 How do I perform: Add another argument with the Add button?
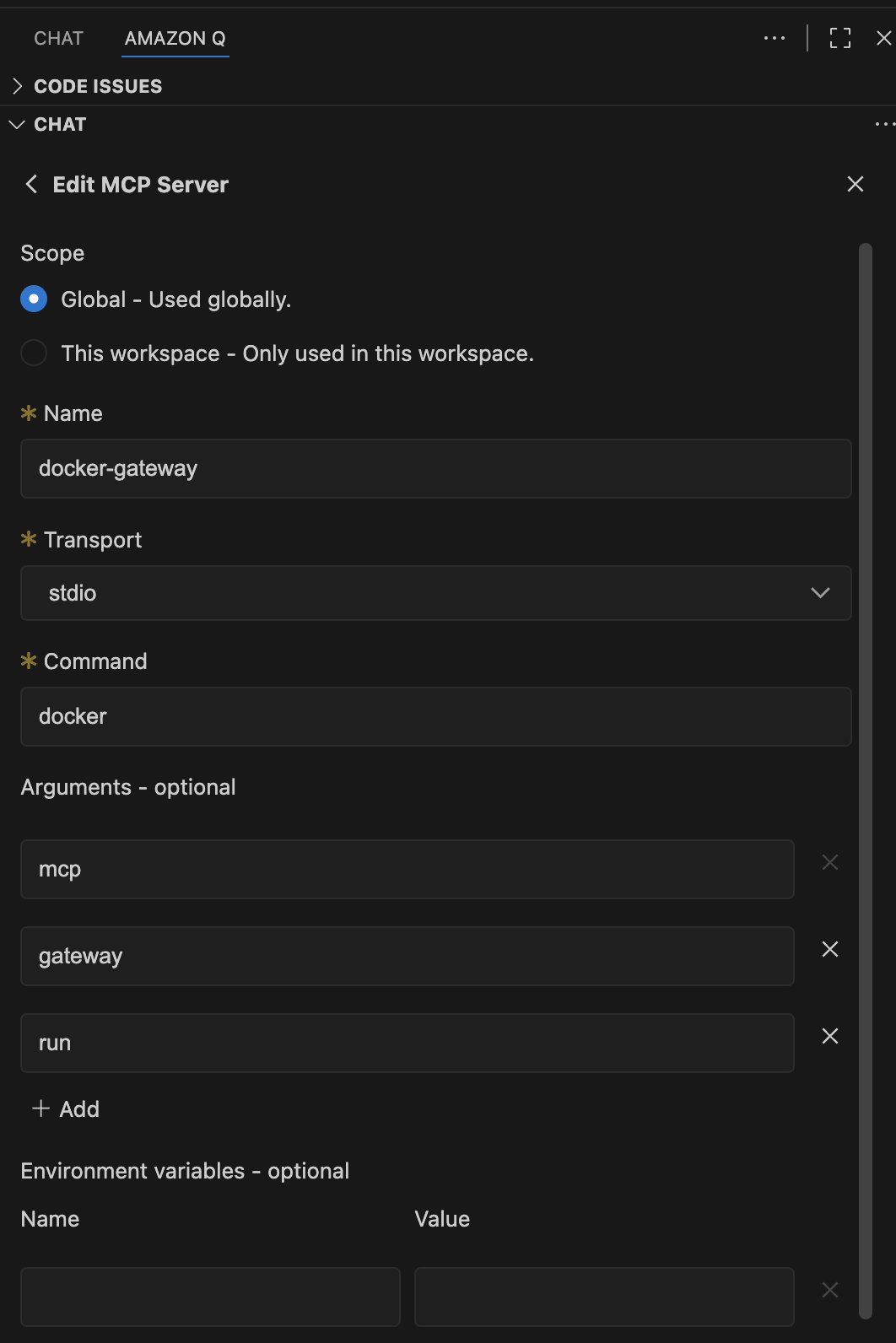pyautogui.click(x=66, y=1108)
